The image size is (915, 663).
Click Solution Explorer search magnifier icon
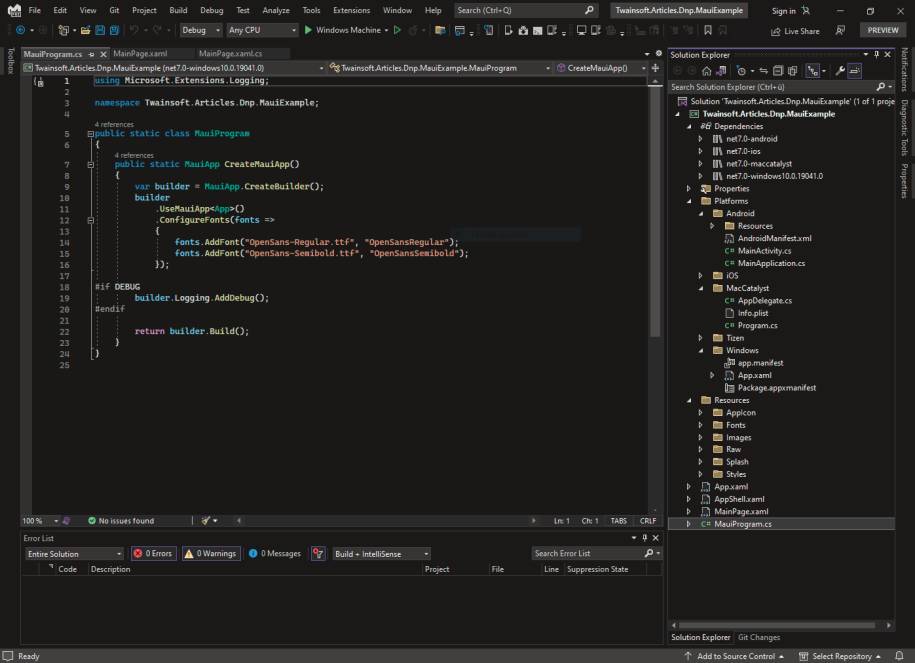tap(880, 87)
